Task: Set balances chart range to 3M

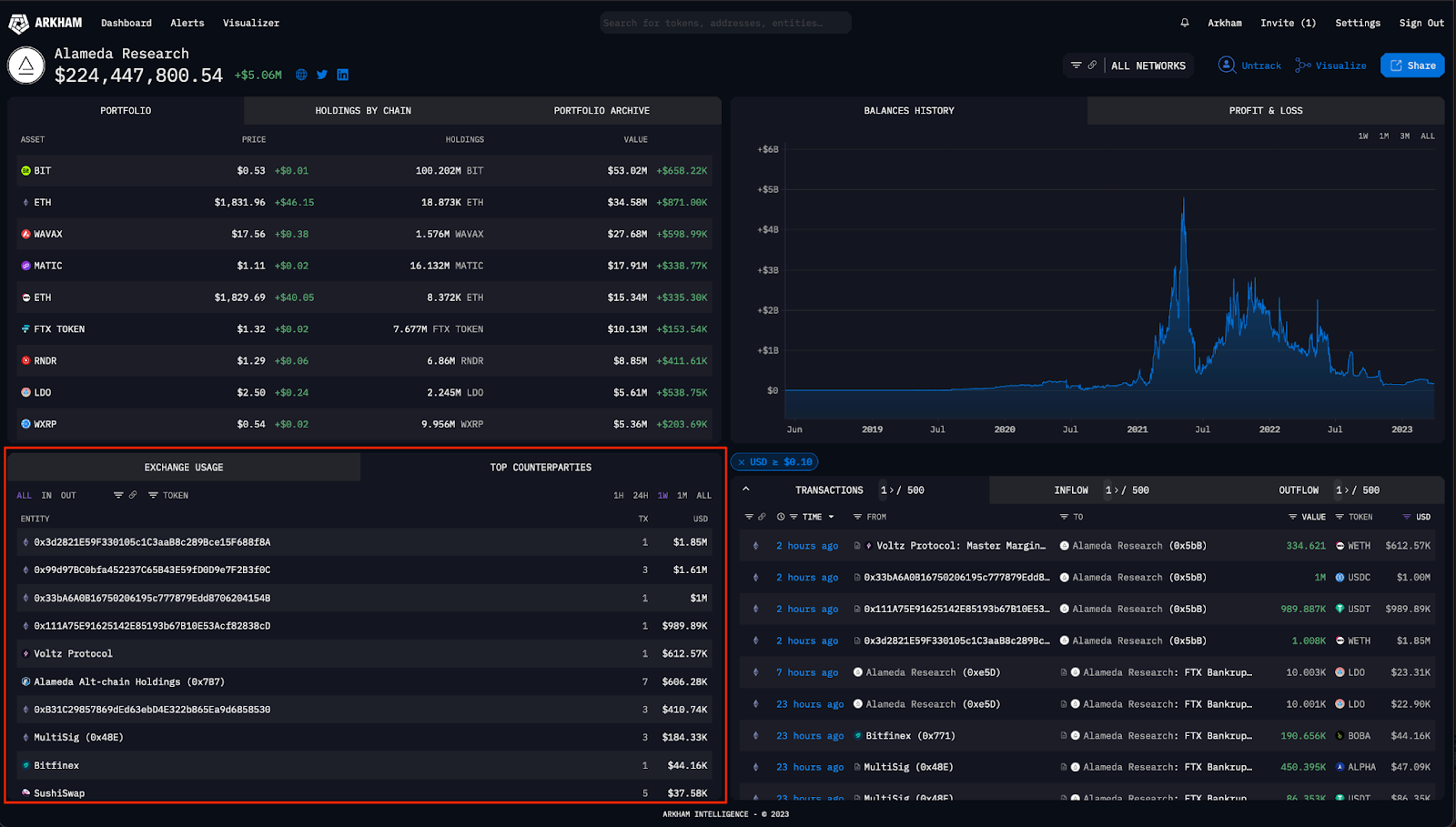Action: click(x=1405, y=136)
